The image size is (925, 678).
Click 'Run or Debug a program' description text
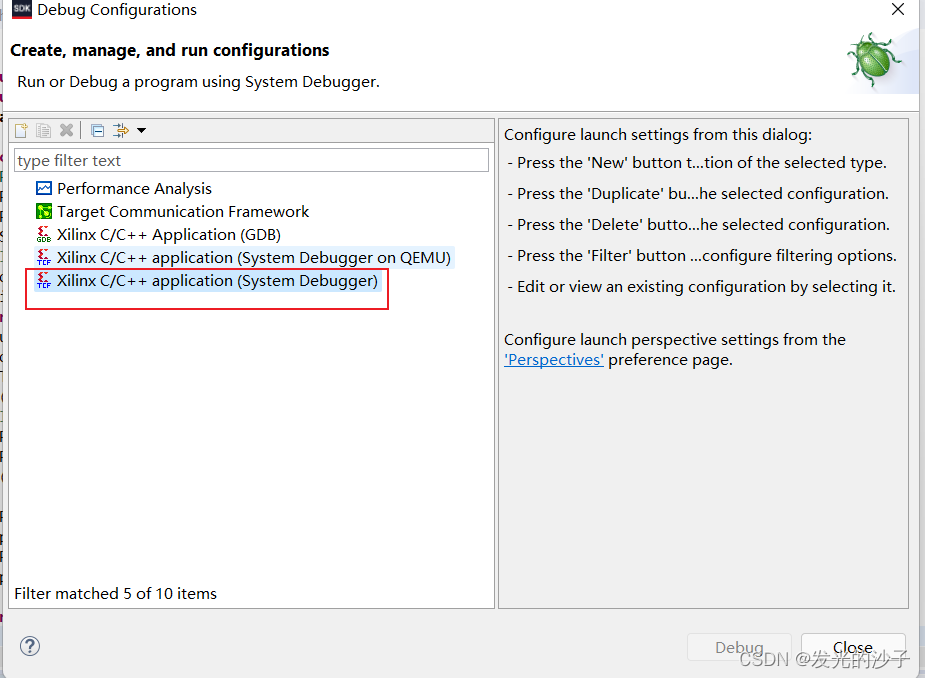click(x=198, y=81)
